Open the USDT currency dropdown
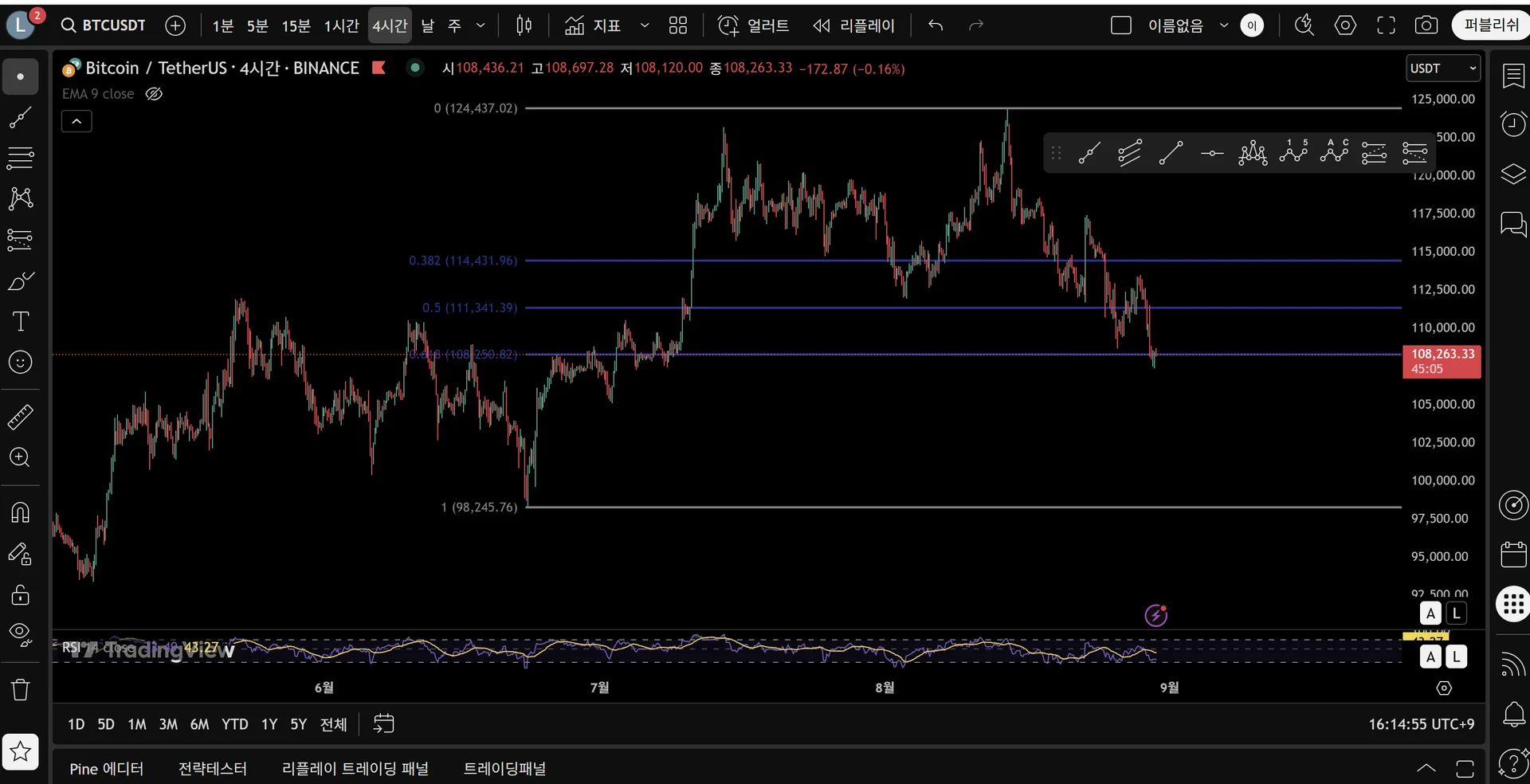This screenshot has height=784, width=1530. point(1443,69)
